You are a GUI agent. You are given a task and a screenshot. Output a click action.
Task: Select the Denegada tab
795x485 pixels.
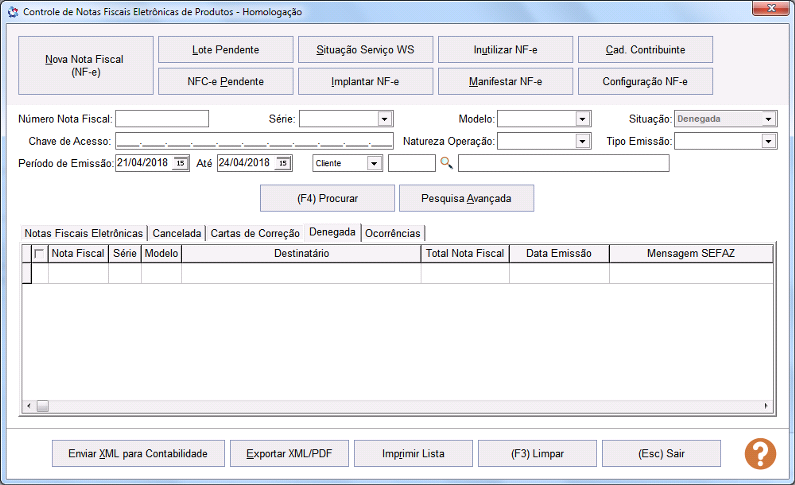(333, 232)
